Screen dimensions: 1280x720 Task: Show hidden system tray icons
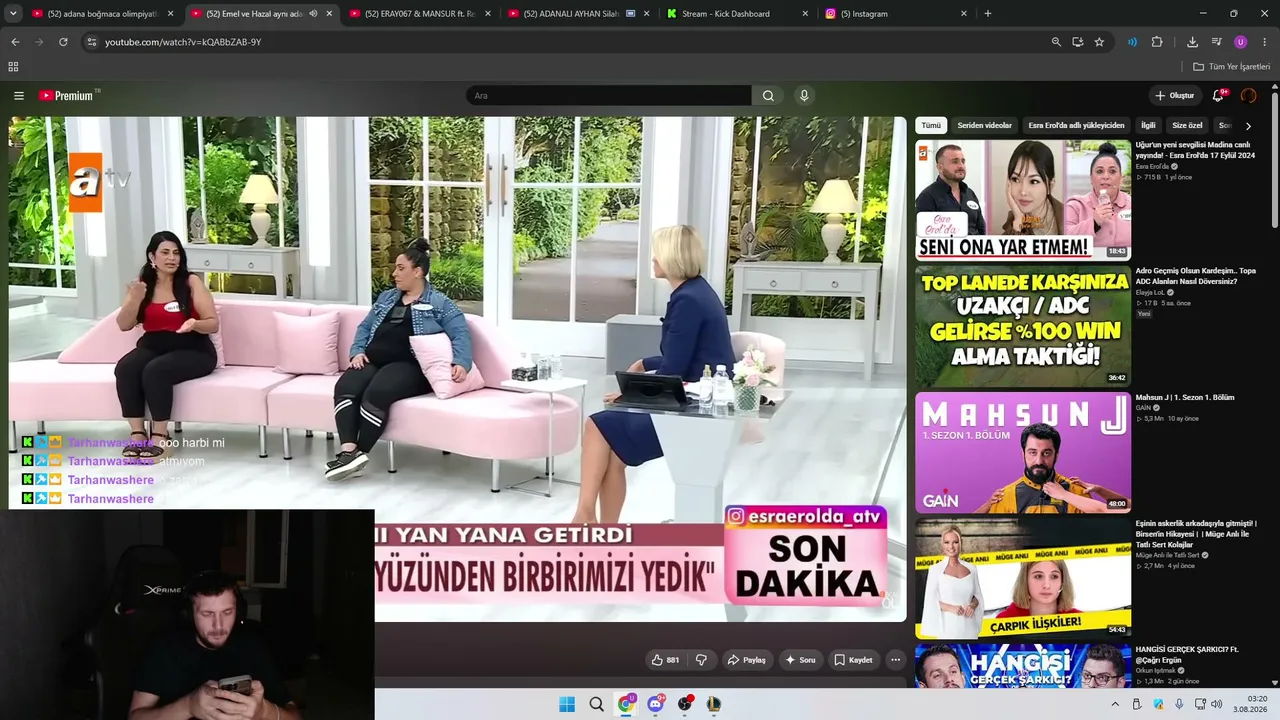pos(1115,704)
